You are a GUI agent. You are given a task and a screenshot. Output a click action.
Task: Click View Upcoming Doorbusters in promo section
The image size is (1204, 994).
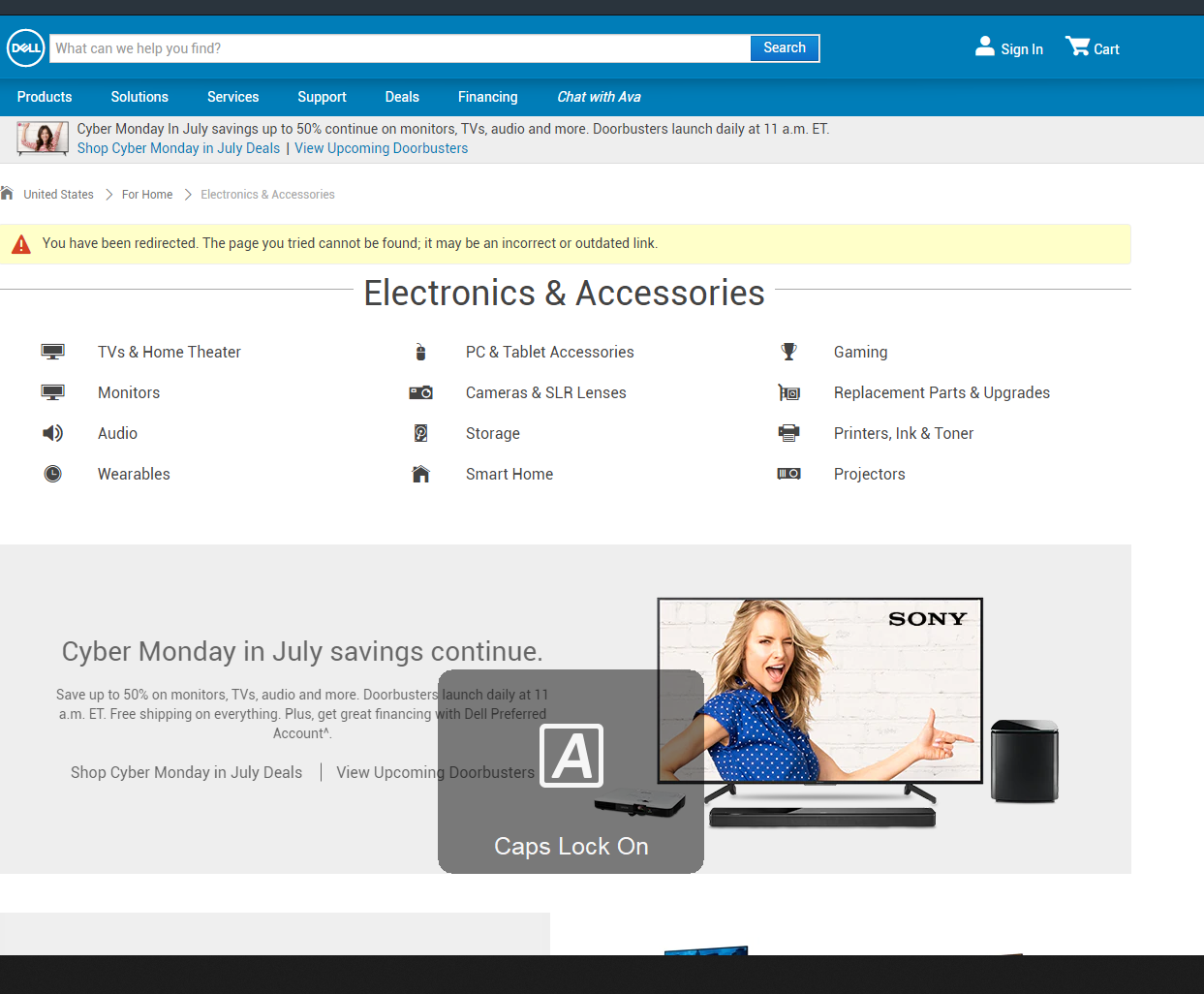click(x=435, y=772)
